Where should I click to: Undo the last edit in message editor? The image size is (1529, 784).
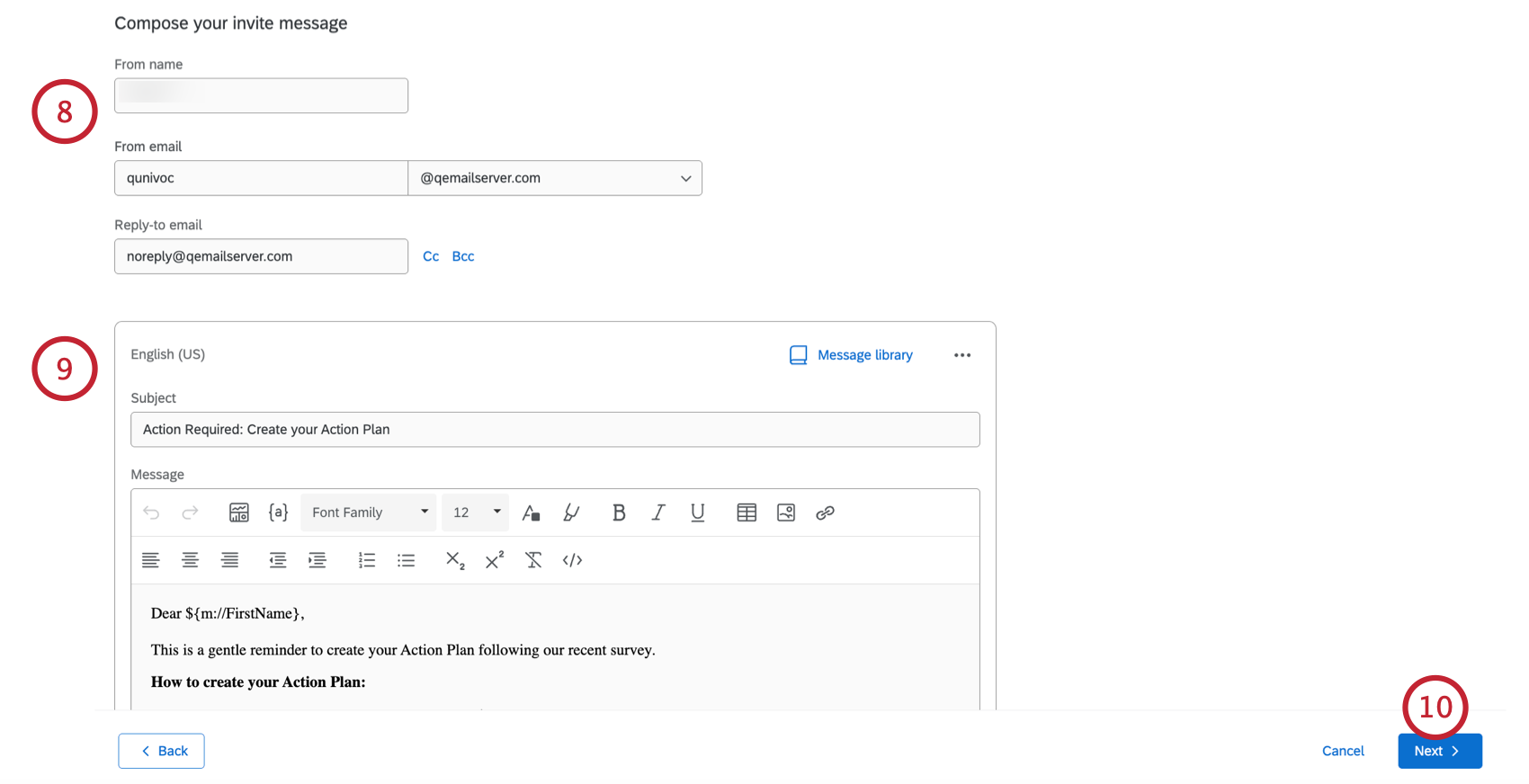tap(151, 512)
